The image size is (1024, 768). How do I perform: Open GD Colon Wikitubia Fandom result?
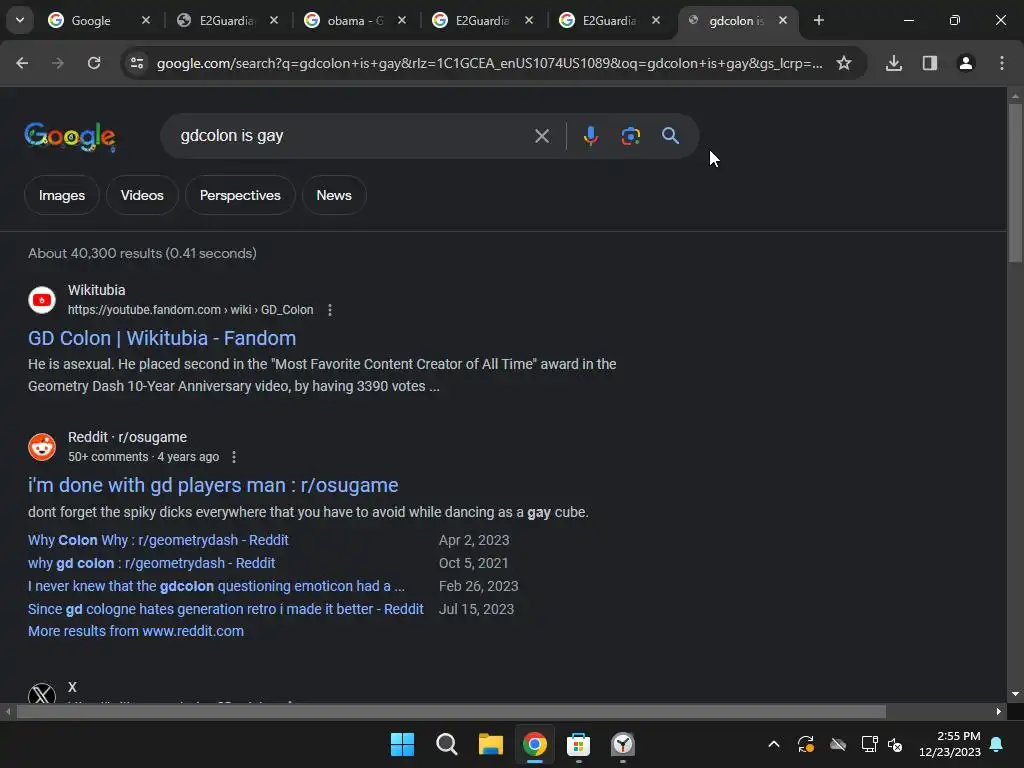point(162,338)
